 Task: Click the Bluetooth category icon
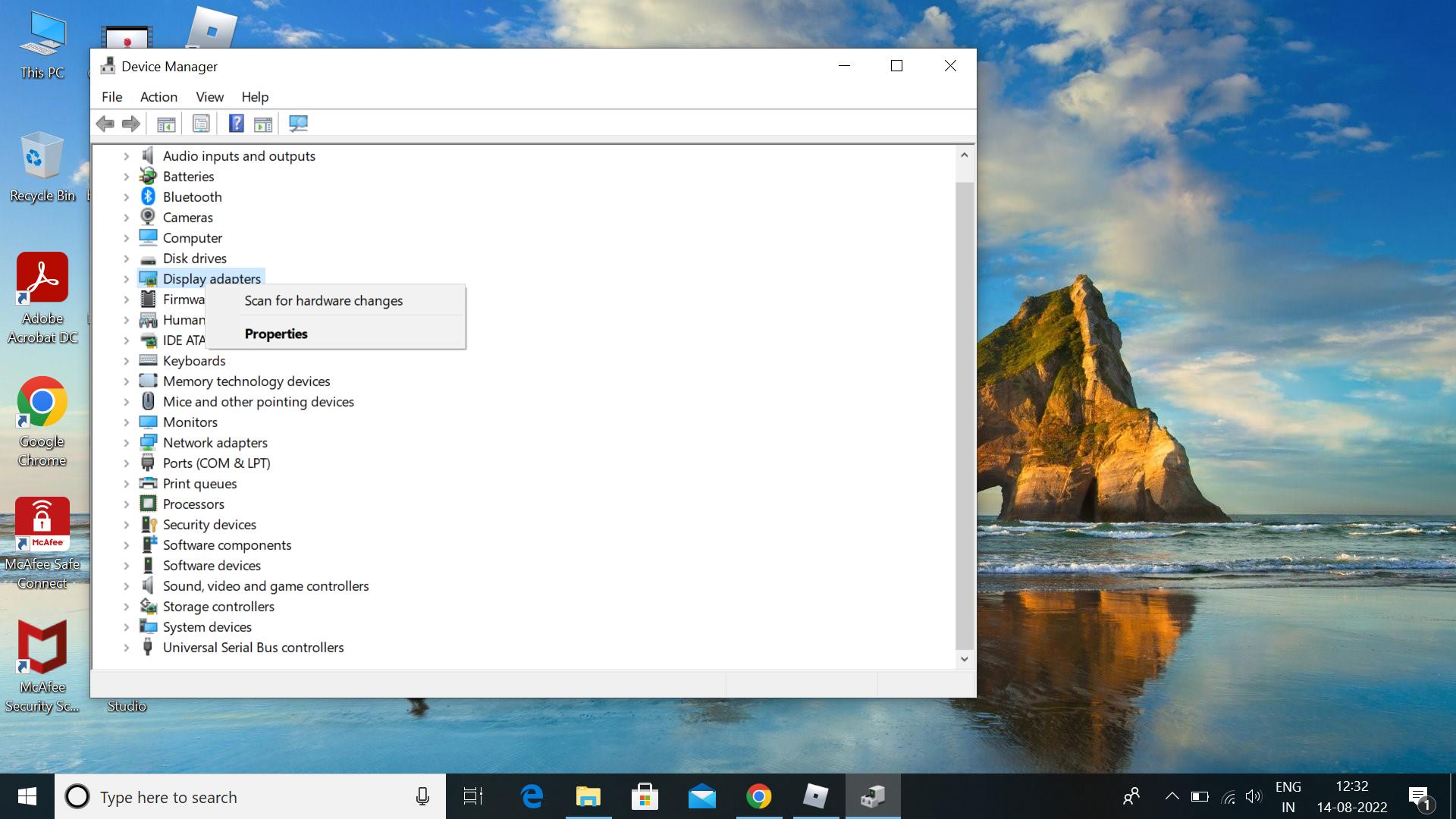[x=149, y=196]
